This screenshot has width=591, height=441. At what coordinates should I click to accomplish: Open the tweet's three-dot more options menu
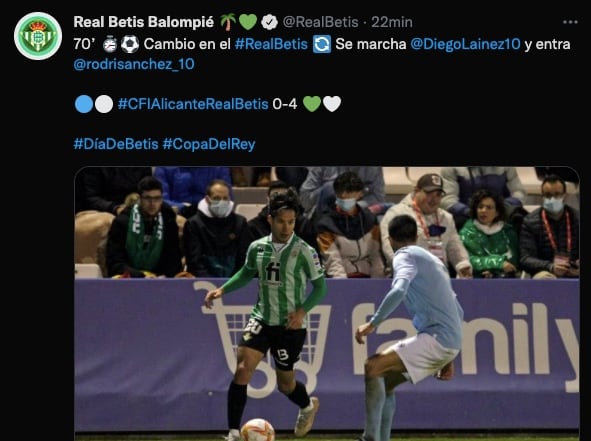click(570, 22)
